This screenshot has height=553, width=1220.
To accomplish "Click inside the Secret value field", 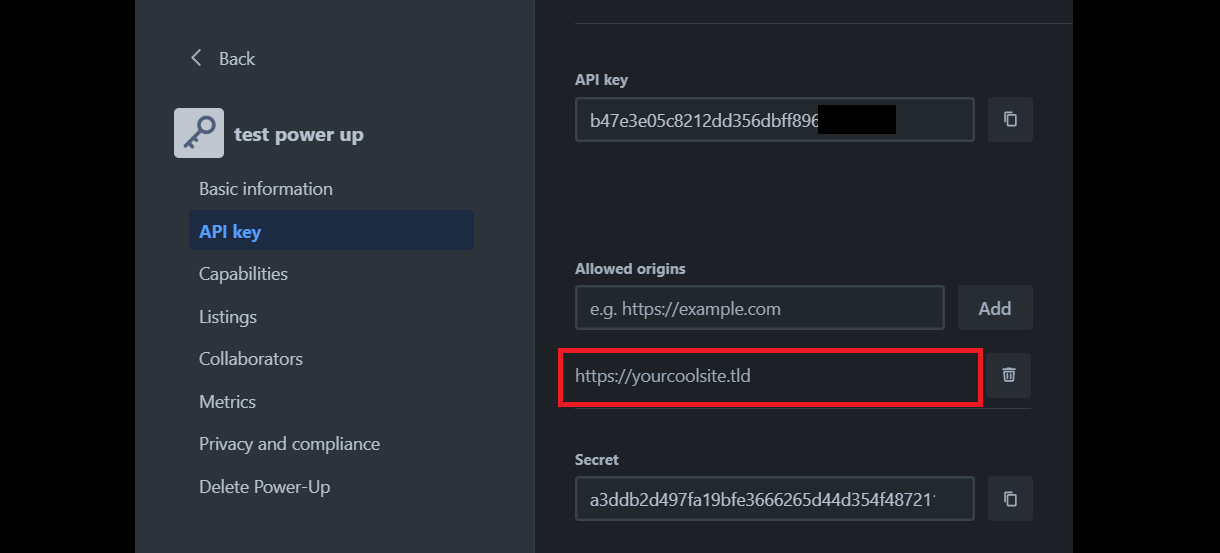I will [775, 498].
